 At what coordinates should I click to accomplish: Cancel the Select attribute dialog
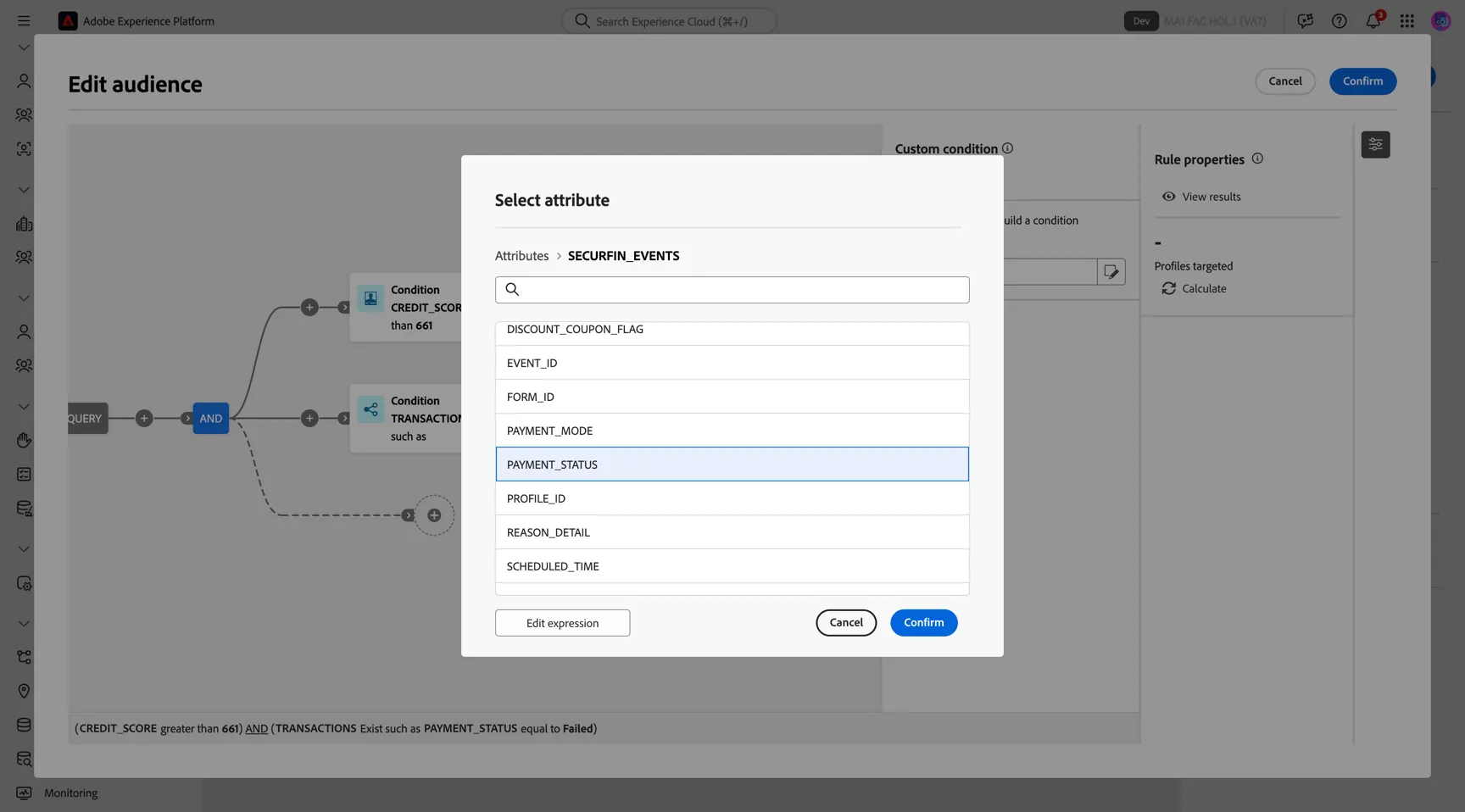click(846, 623)
